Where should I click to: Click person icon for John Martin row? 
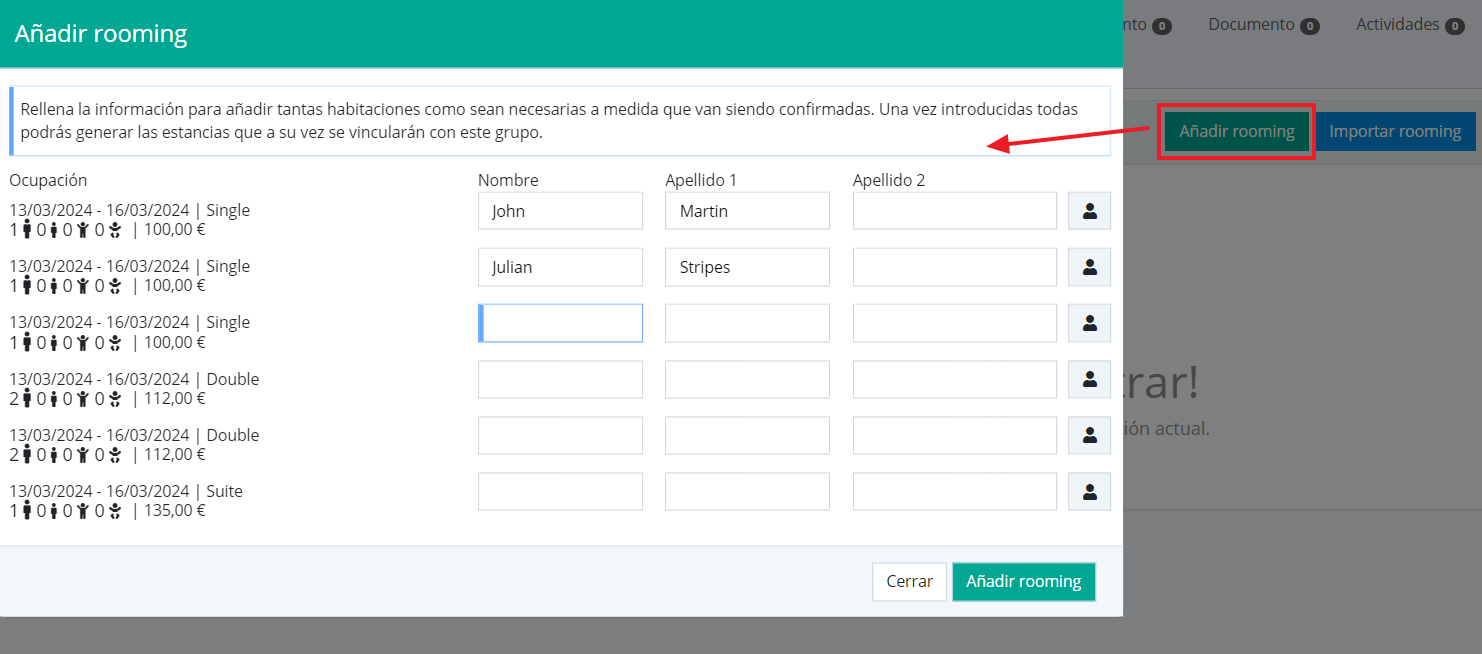(x=1089, y=211)
